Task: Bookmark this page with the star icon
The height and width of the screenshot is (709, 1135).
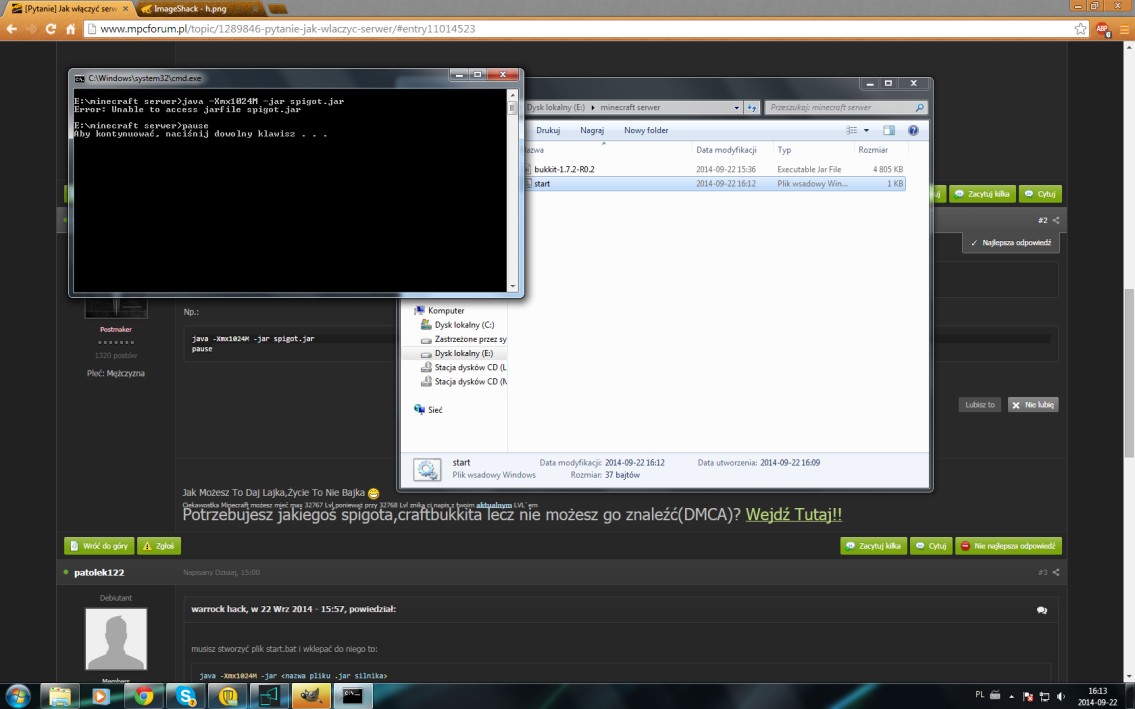Action: click(1080, 29)
